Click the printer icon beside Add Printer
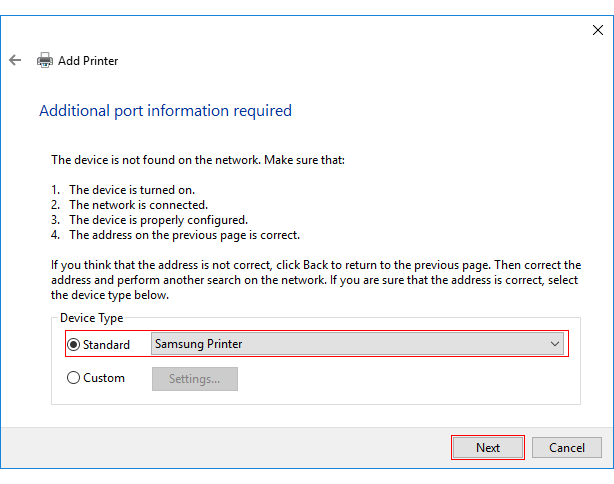Screen dimensions: 614x484 45,60
